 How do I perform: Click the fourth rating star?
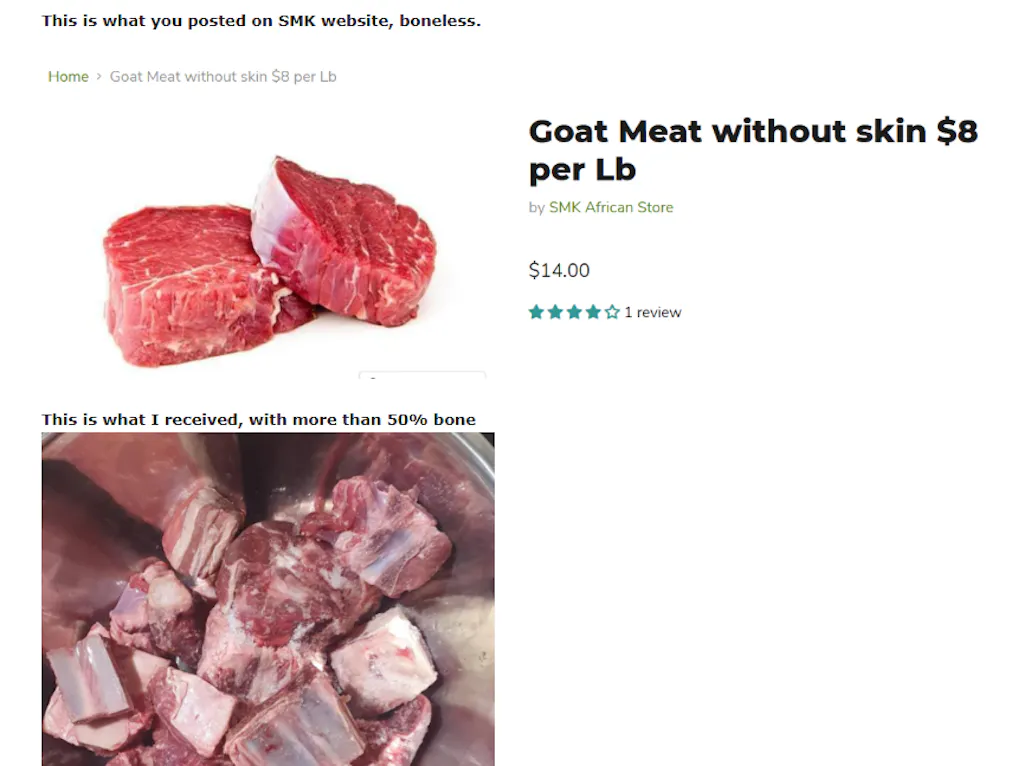[593, 313]
